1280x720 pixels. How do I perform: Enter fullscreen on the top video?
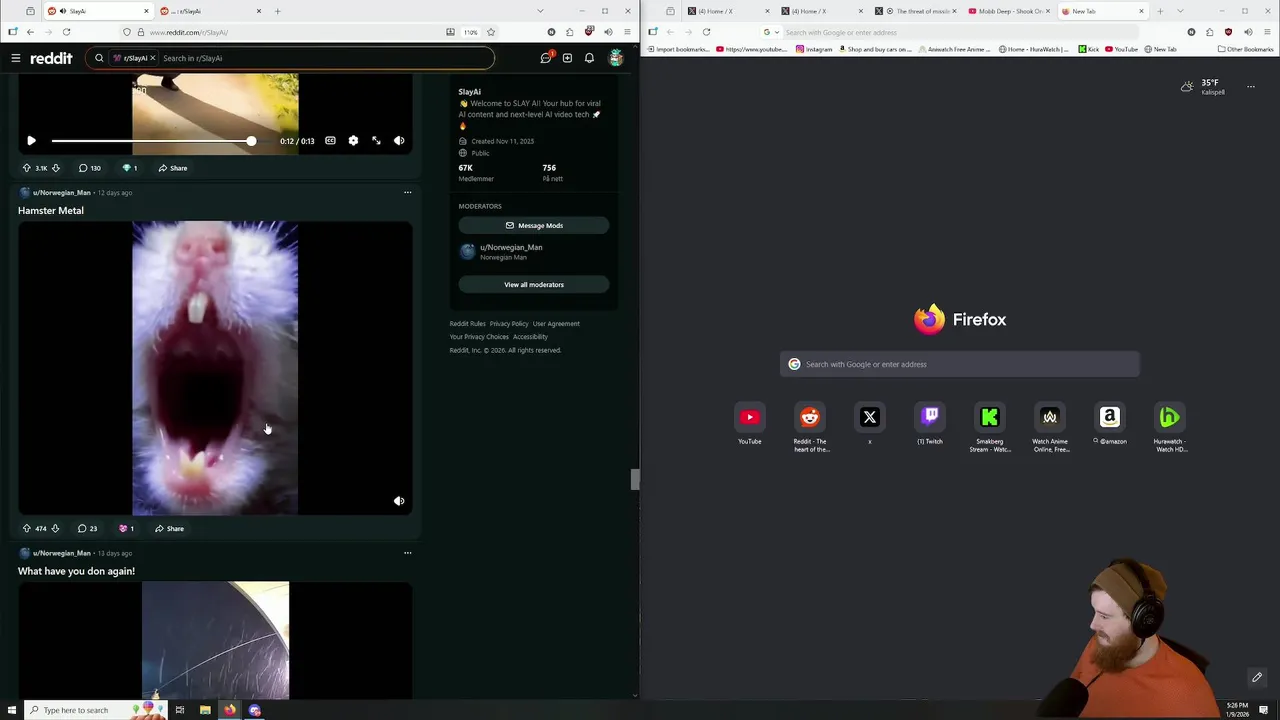[x=376, y=141]
